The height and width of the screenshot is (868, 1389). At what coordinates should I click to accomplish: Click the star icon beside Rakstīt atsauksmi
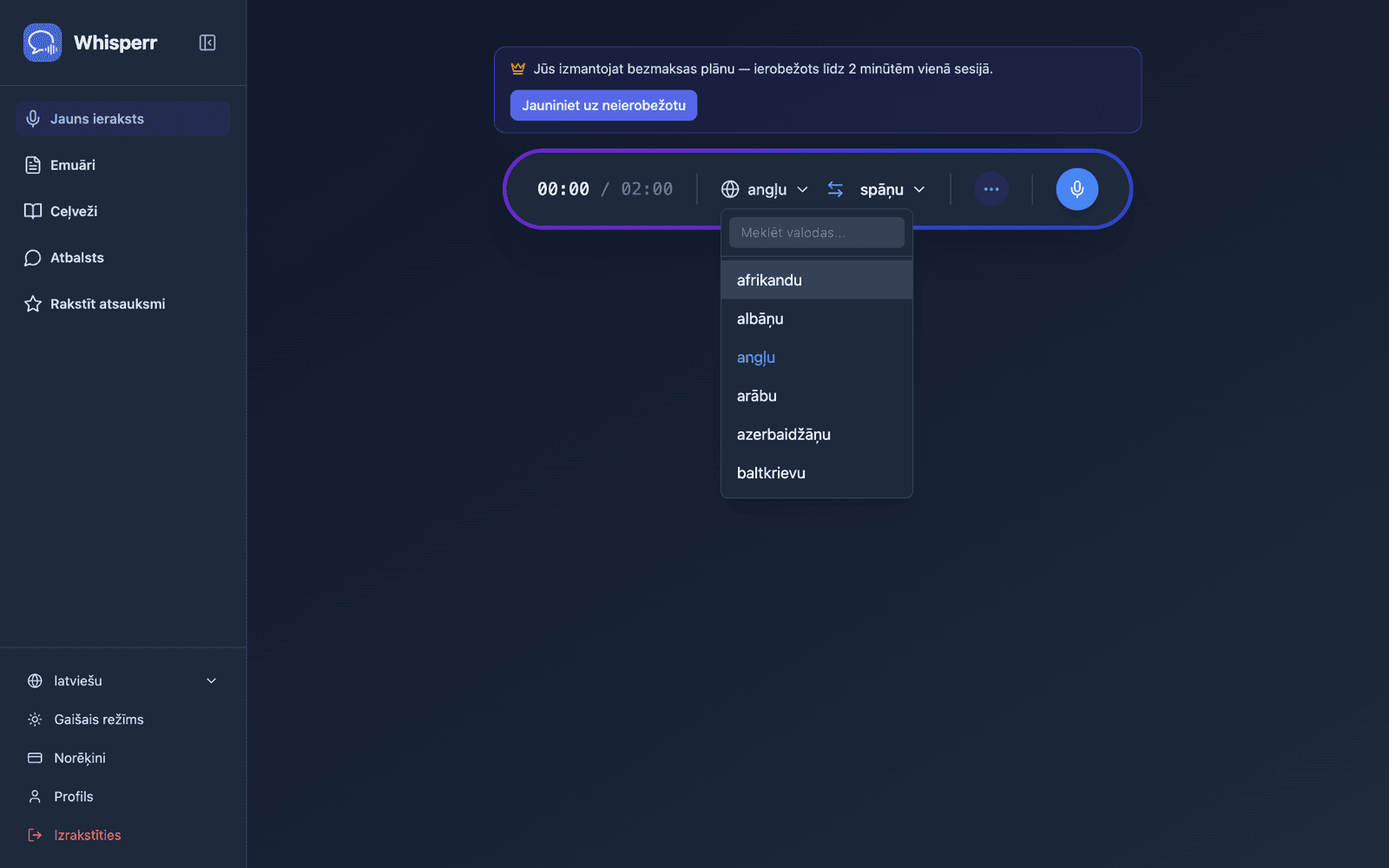coord(33,304)
